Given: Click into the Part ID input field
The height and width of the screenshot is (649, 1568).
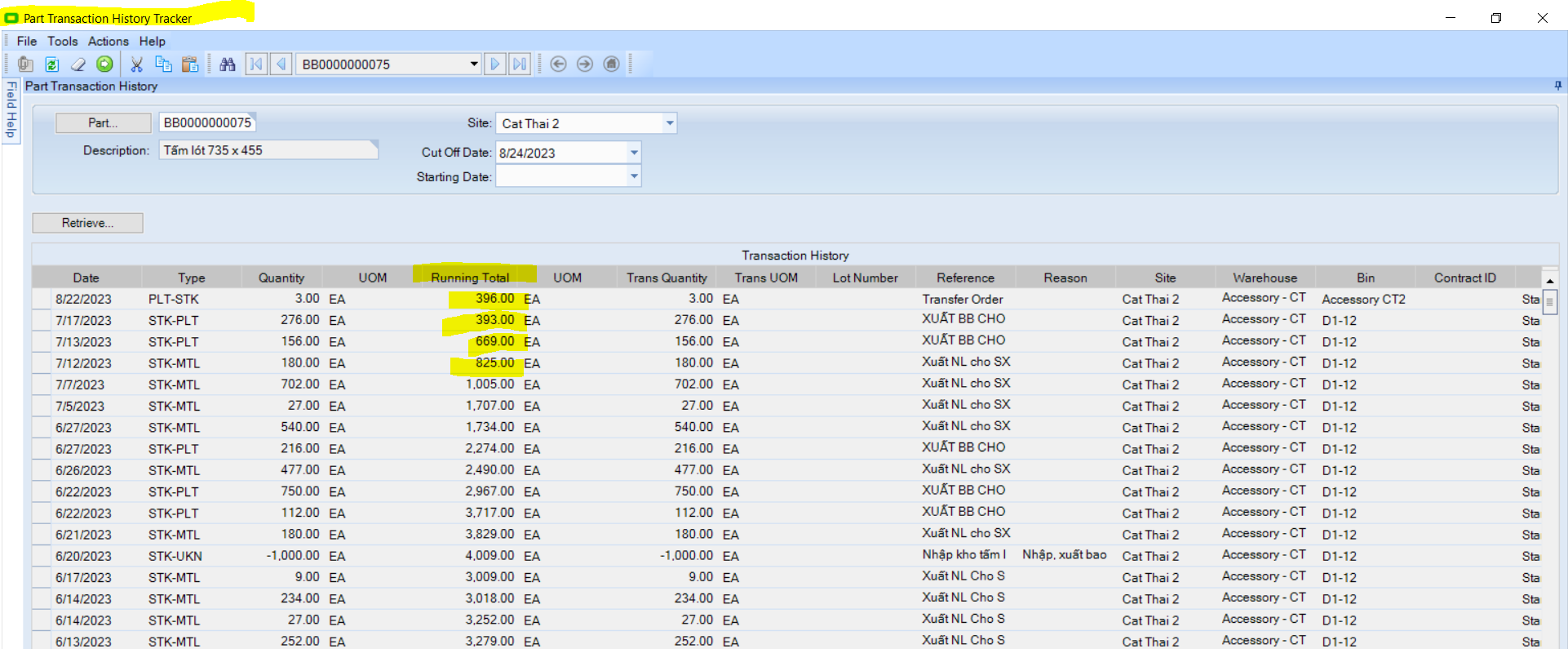Looking at the screenshot, I should (207, 122).
